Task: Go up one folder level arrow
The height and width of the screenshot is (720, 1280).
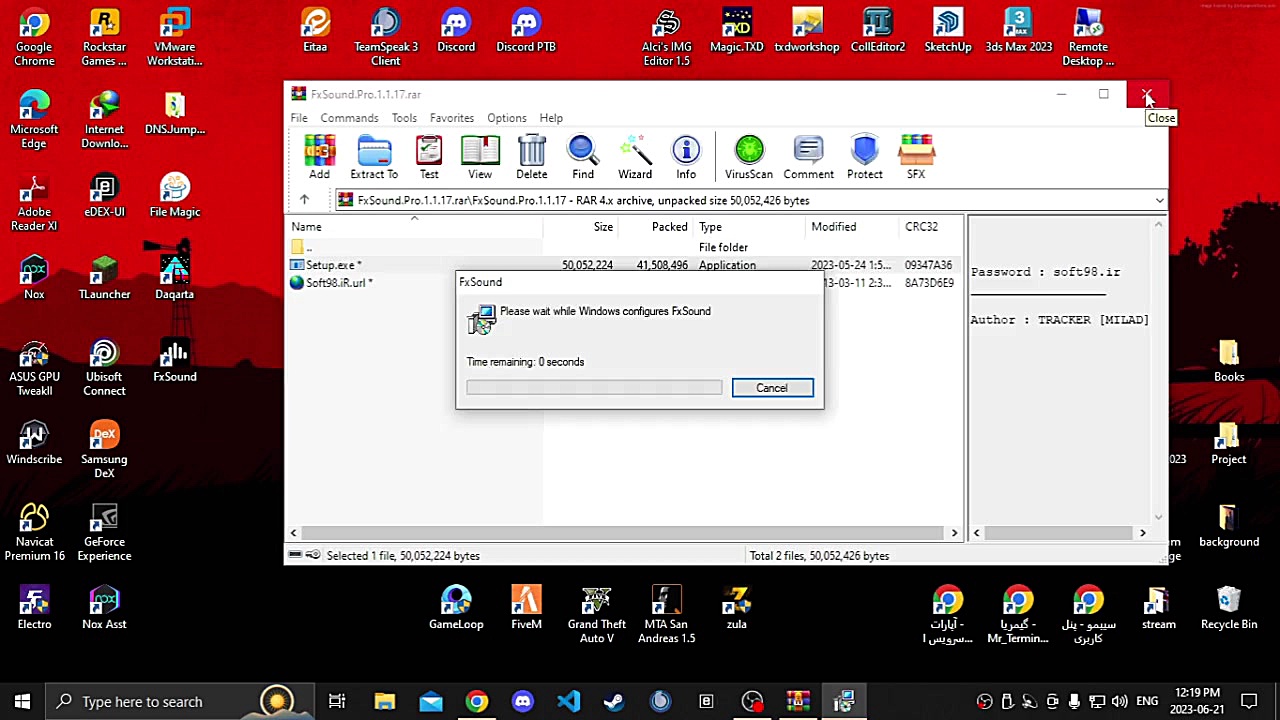Action: pos(304,200)
